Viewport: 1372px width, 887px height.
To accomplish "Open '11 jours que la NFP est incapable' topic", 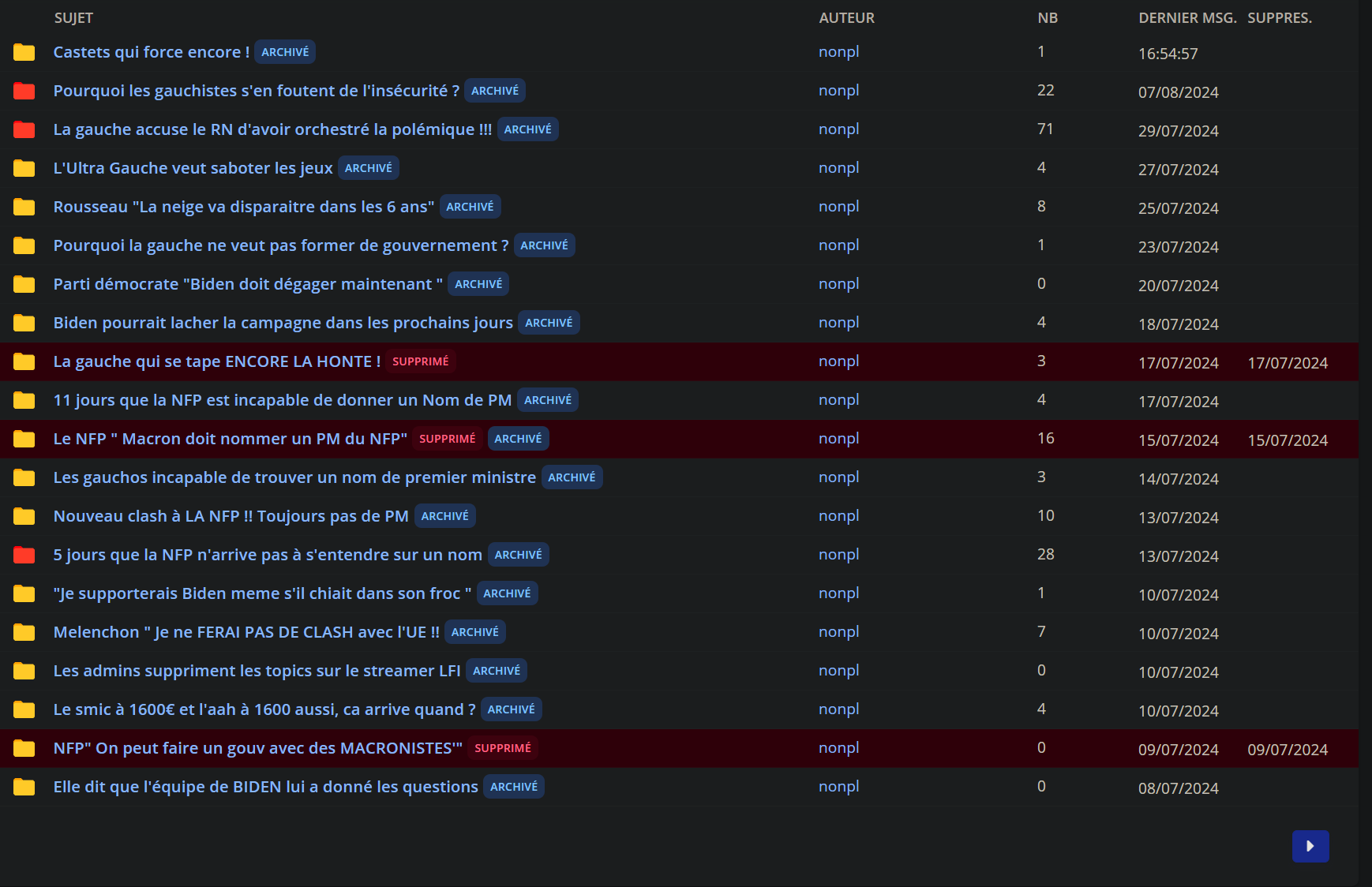I will (282, 400).
